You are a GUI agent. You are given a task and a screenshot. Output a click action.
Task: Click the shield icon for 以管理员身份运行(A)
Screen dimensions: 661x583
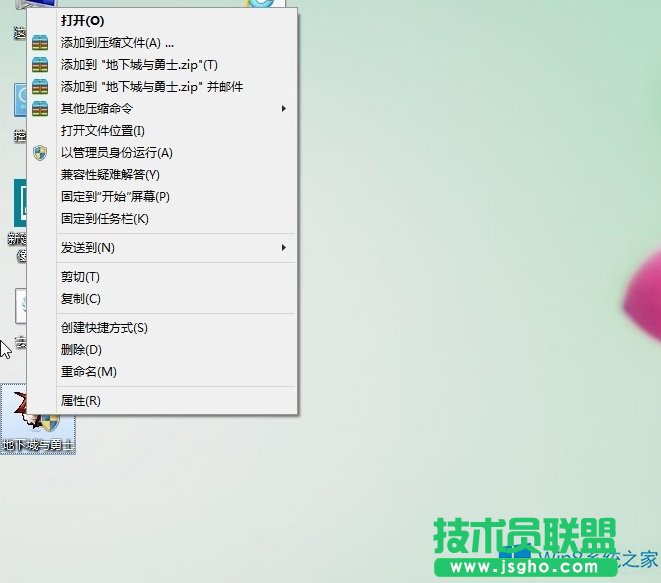(x=40, y=152)
